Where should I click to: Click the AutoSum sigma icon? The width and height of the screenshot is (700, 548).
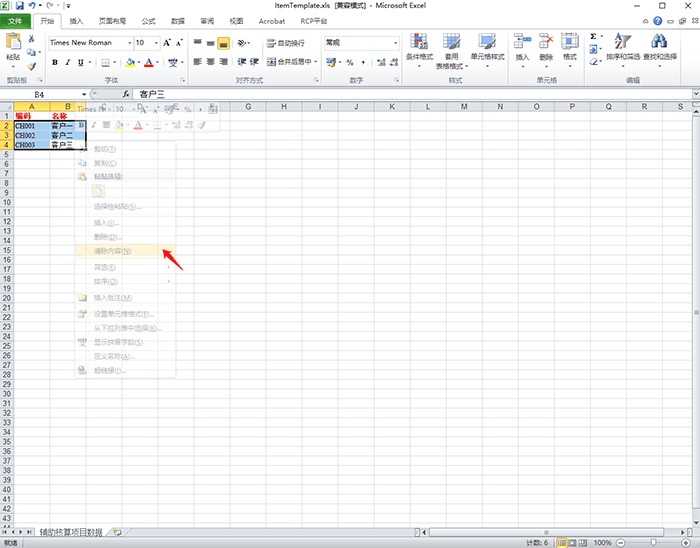(593, 37)
